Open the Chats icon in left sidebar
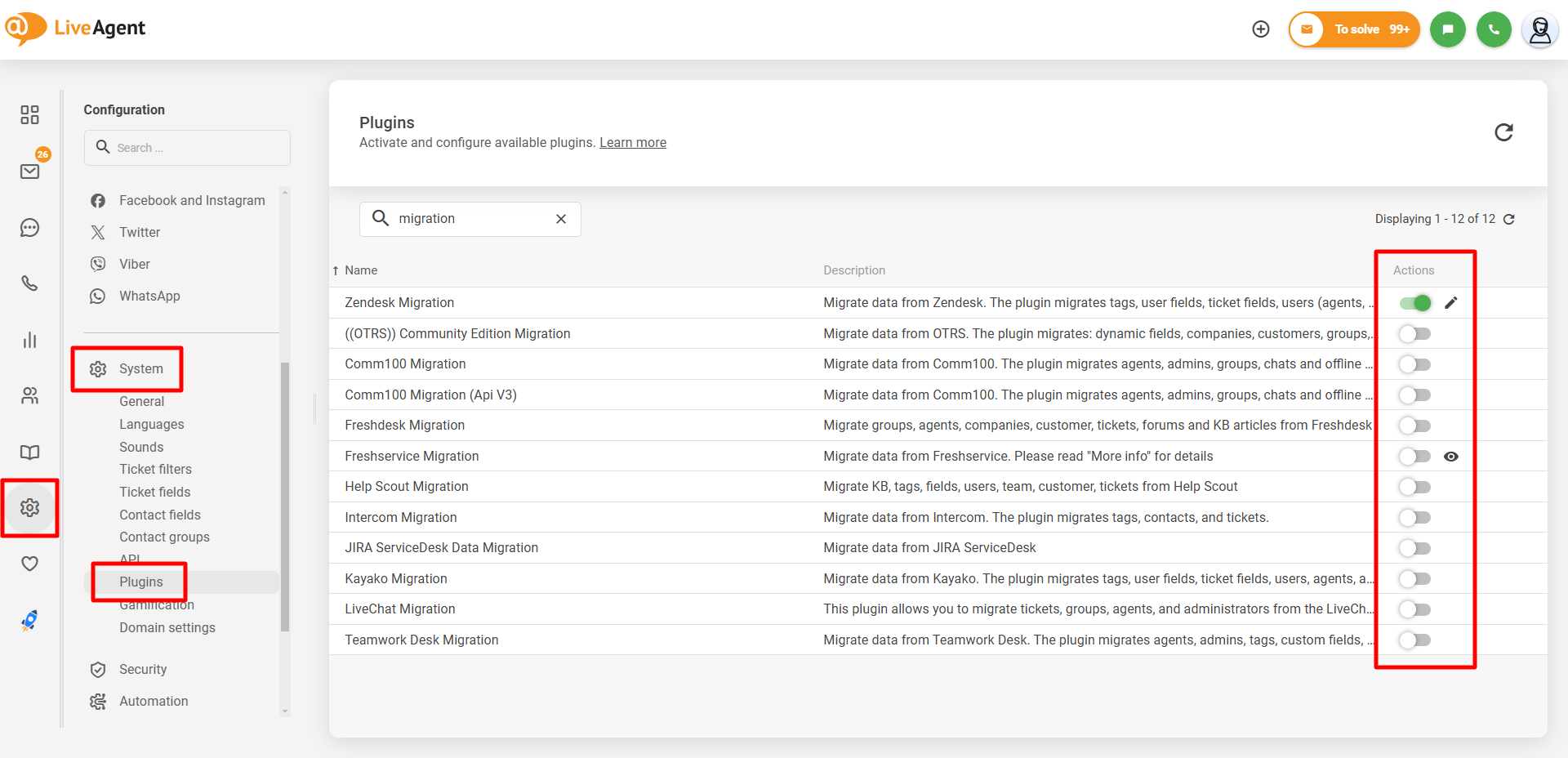Image resolution: width=1568 pixels, height=758 pixels. tap(30, 228)
